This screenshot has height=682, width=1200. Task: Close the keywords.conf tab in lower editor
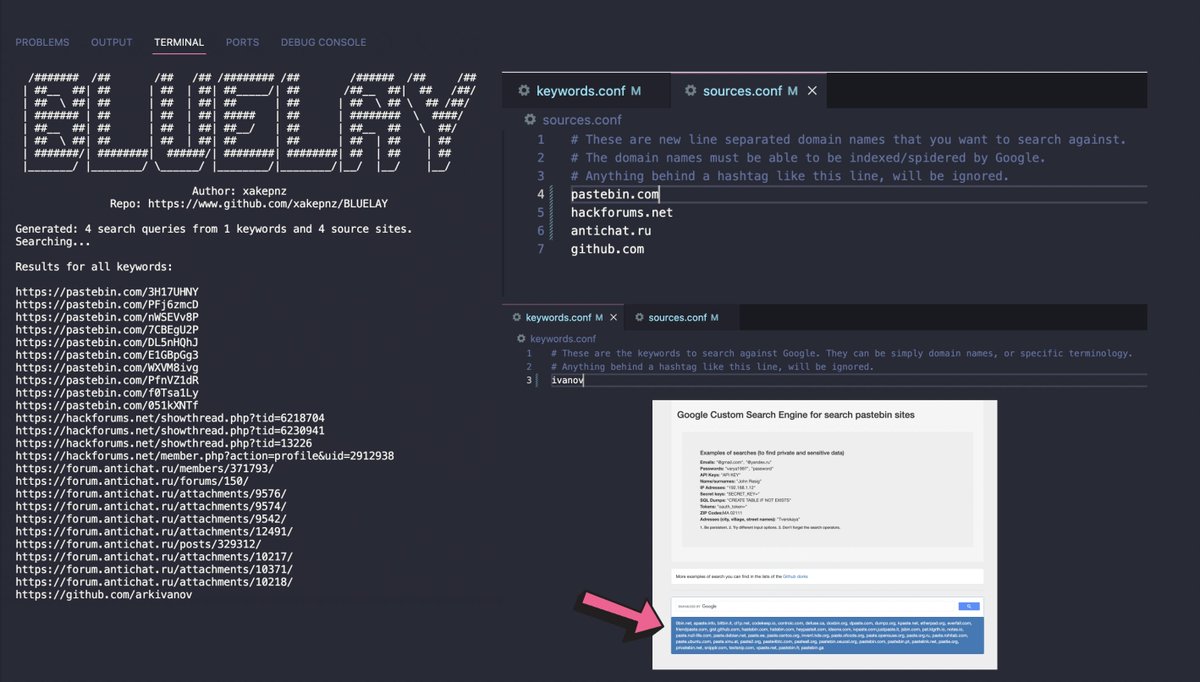pyautogui.click(x=614, y=318)
